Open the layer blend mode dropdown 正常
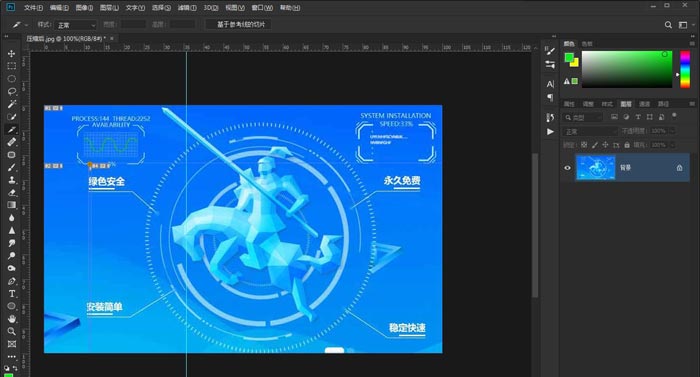This screenshot has width=700, height=377. 590,131
